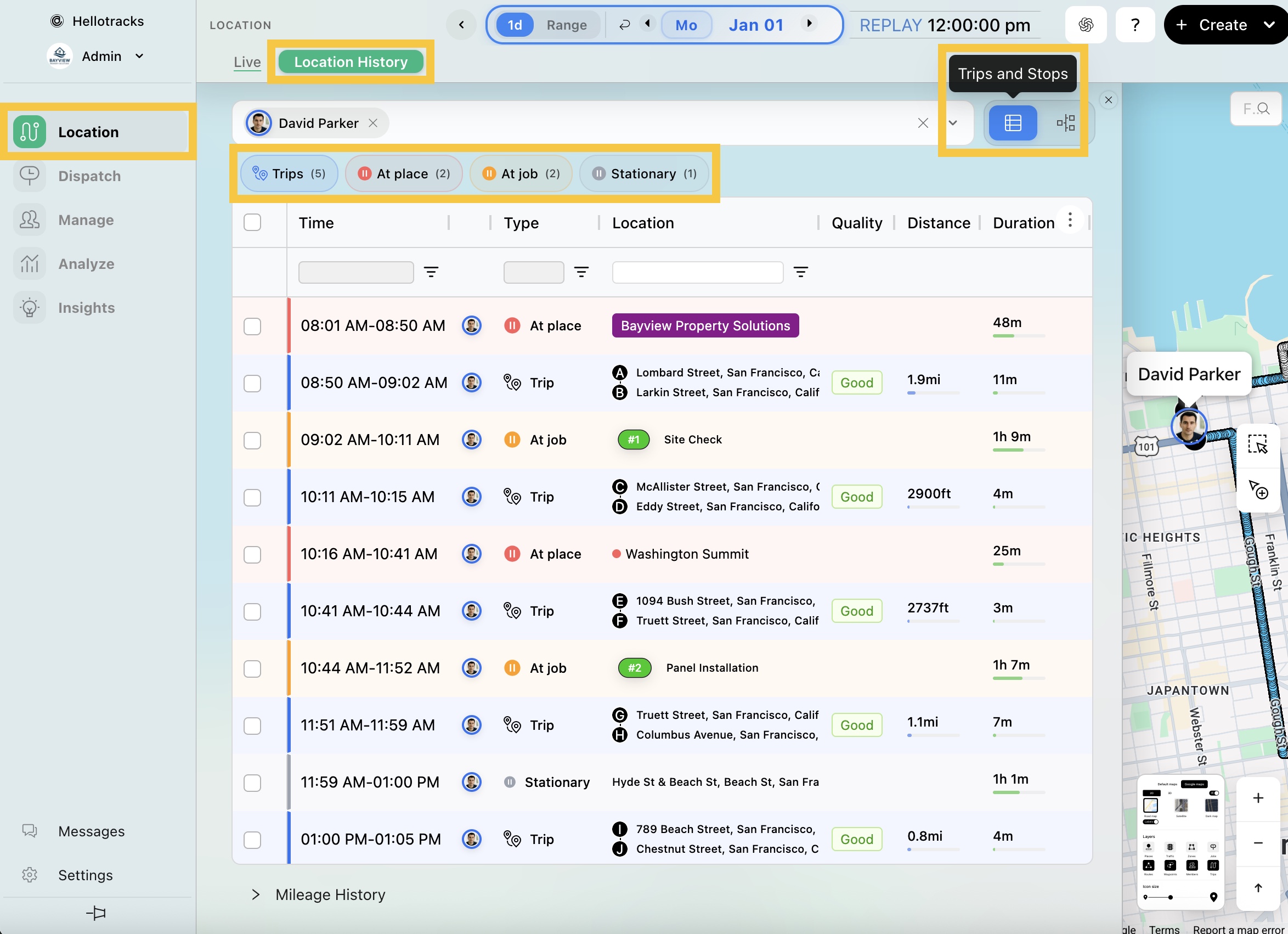Select the map area selection tool

click(x=1257, y=445)
